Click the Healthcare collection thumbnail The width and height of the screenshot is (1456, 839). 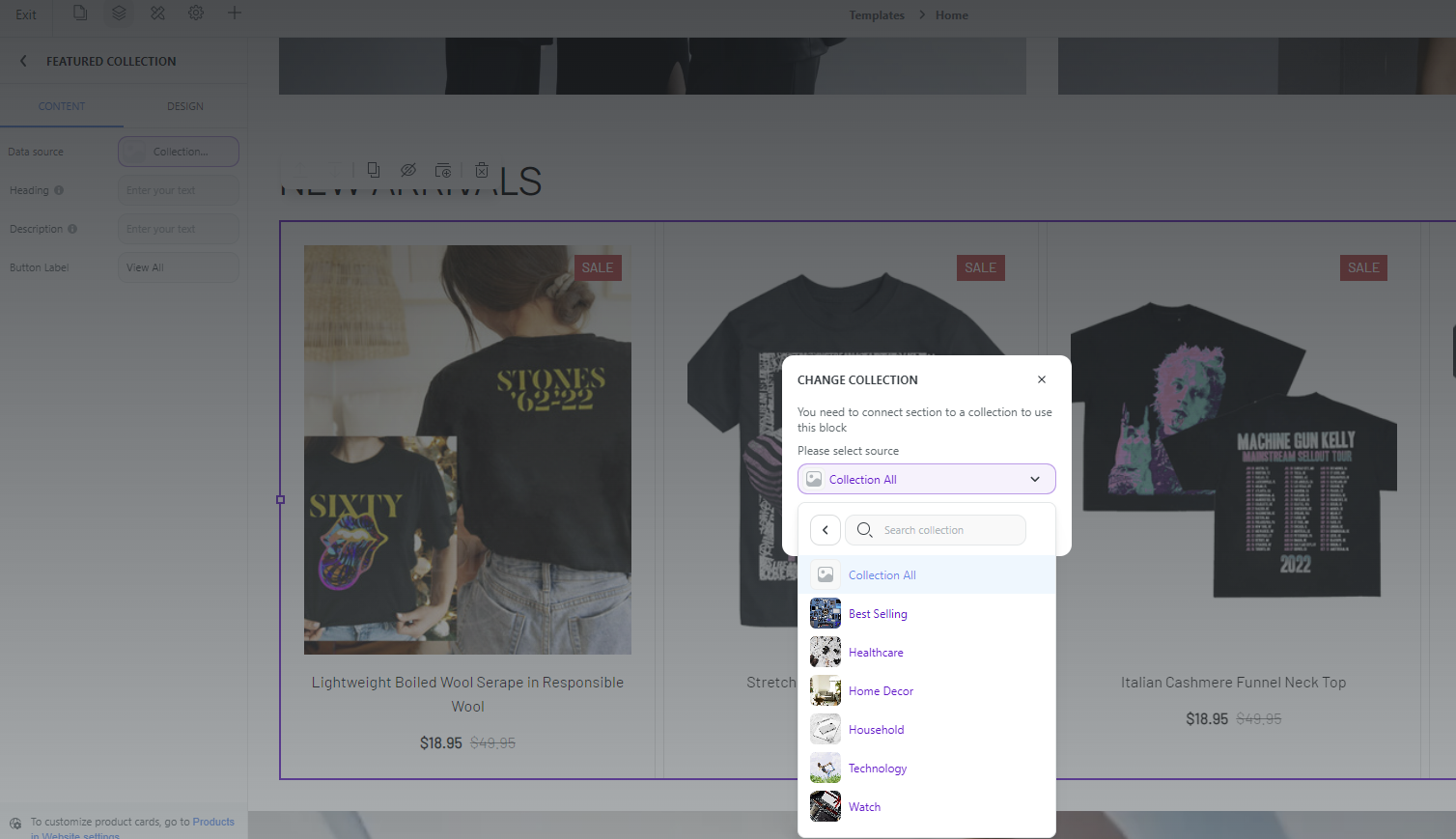[826, 652]
